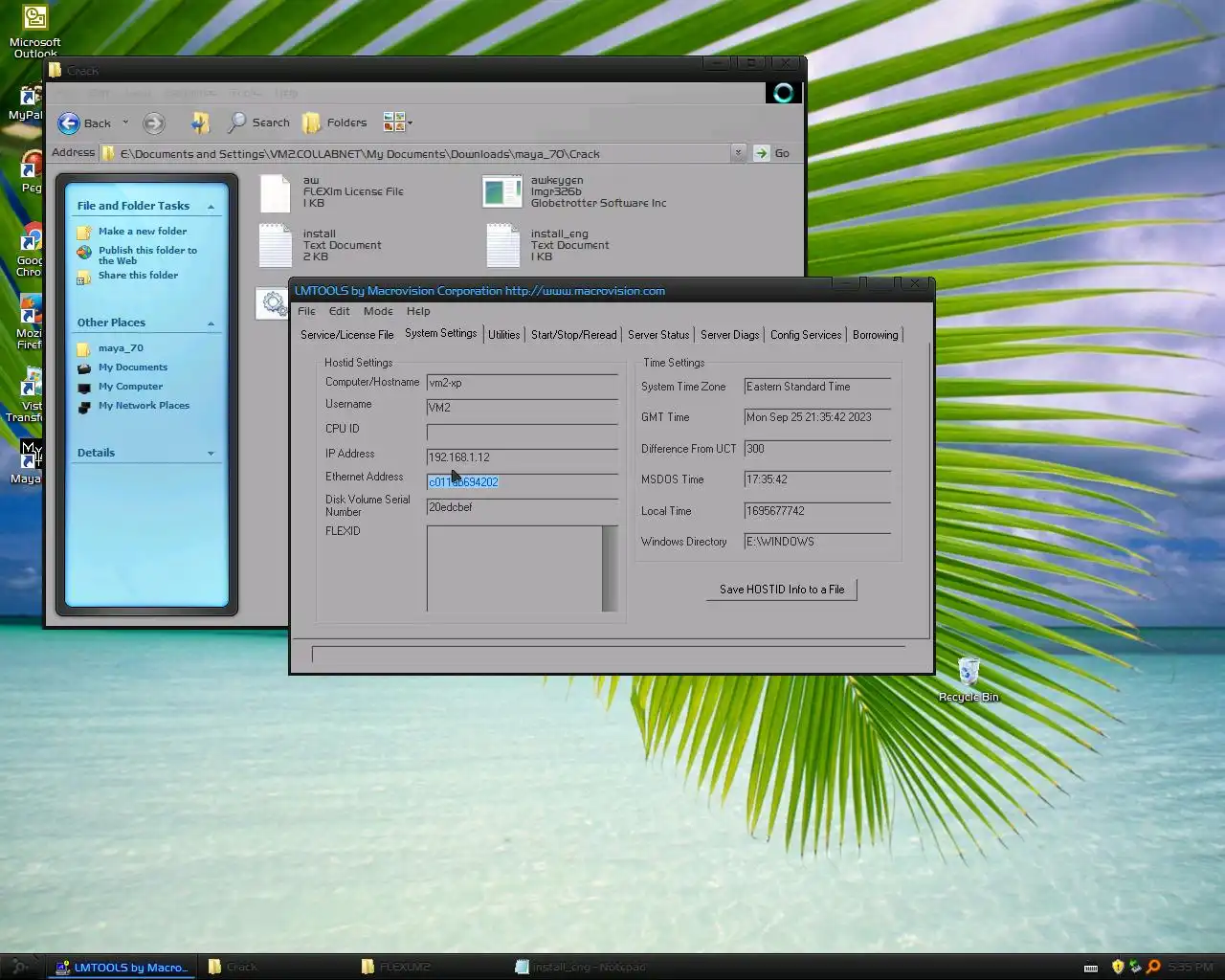Select the install text document icon
Viewport: 1225px width, 980px height.
pyautogui.click(x=275, y=246)
